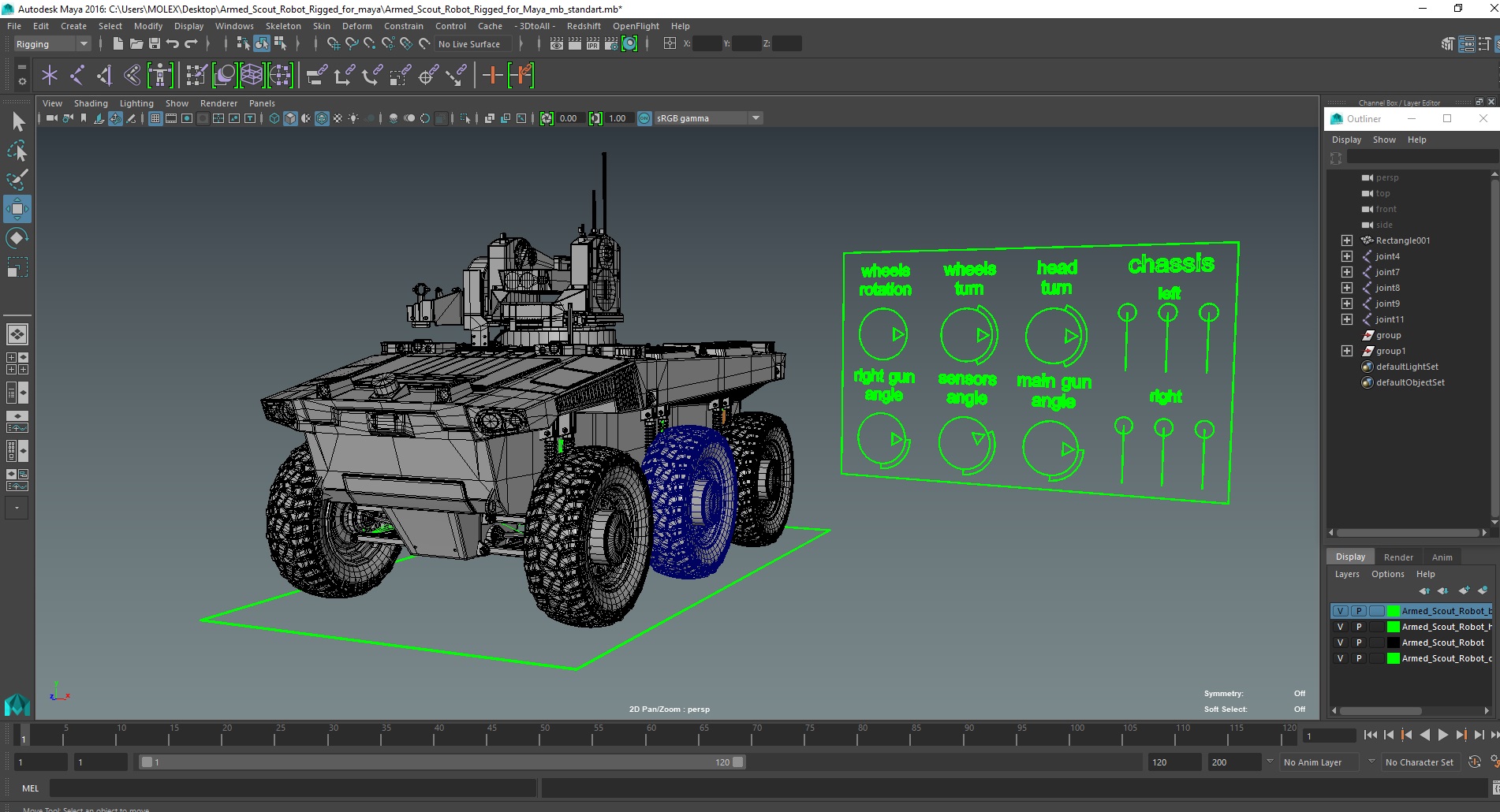Toggle playback P of black Armed_Scout_Robot layer
Screen dimensions: 1500x812
point(1359,643)
